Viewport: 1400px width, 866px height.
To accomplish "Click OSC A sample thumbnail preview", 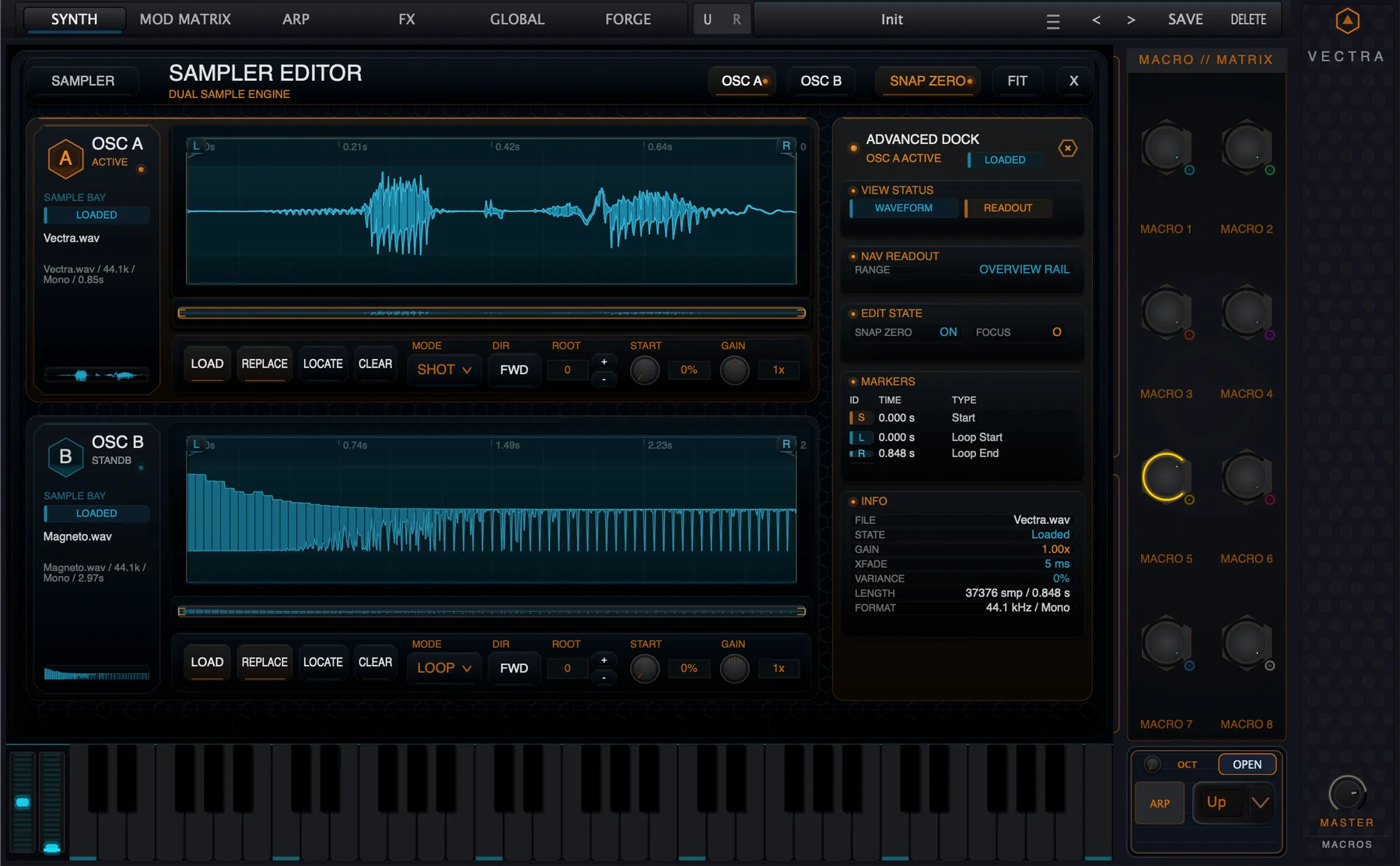I will point(96,375).
